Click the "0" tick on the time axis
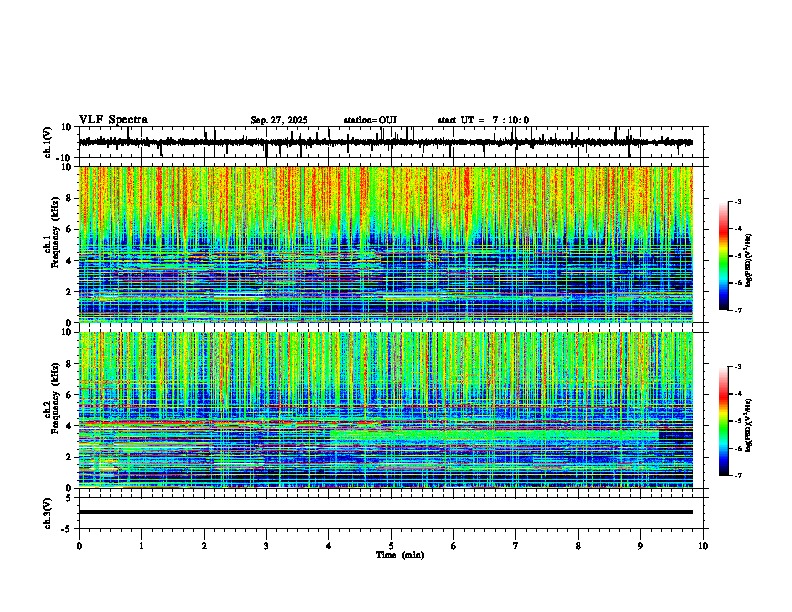792x612 pixels. point(79,546)
